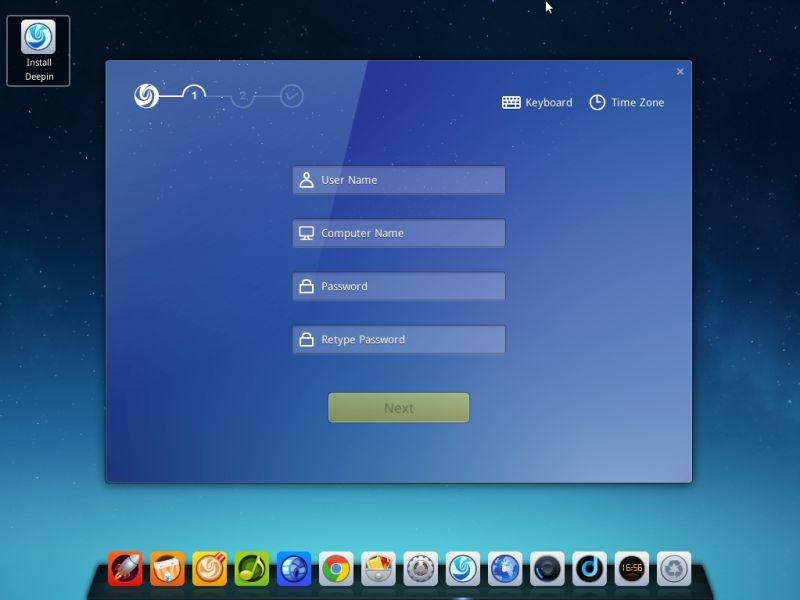The image size is (800, 600).
Task: Select step 1 in the installation progress
Action: tap(193, 95)
